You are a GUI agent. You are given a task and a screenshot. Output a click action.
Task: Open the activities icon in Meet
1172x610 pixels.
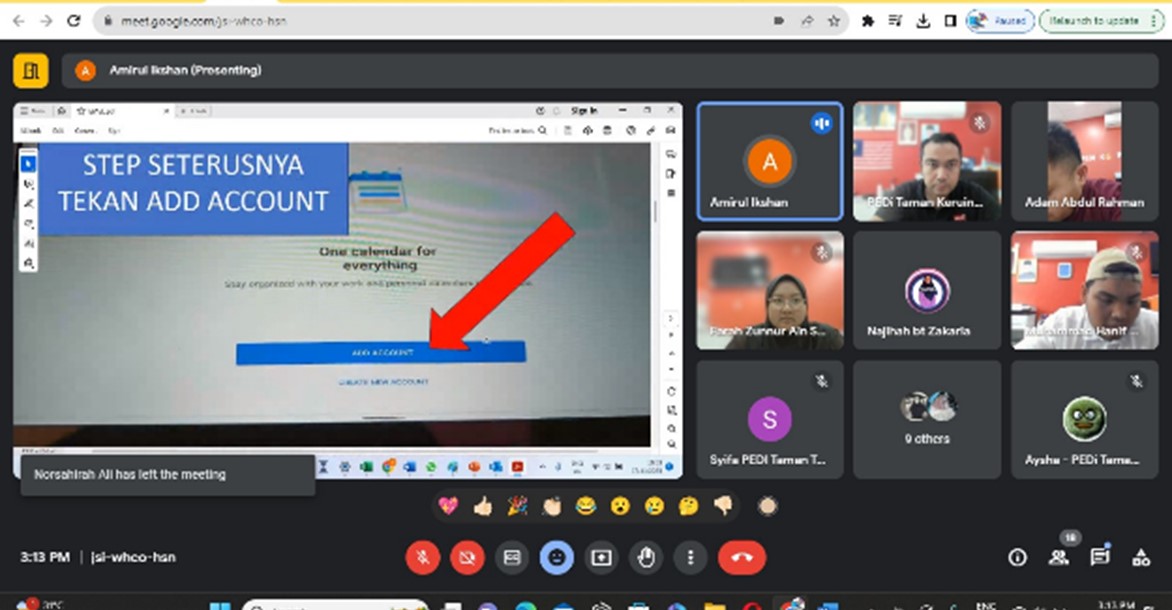1141,558
